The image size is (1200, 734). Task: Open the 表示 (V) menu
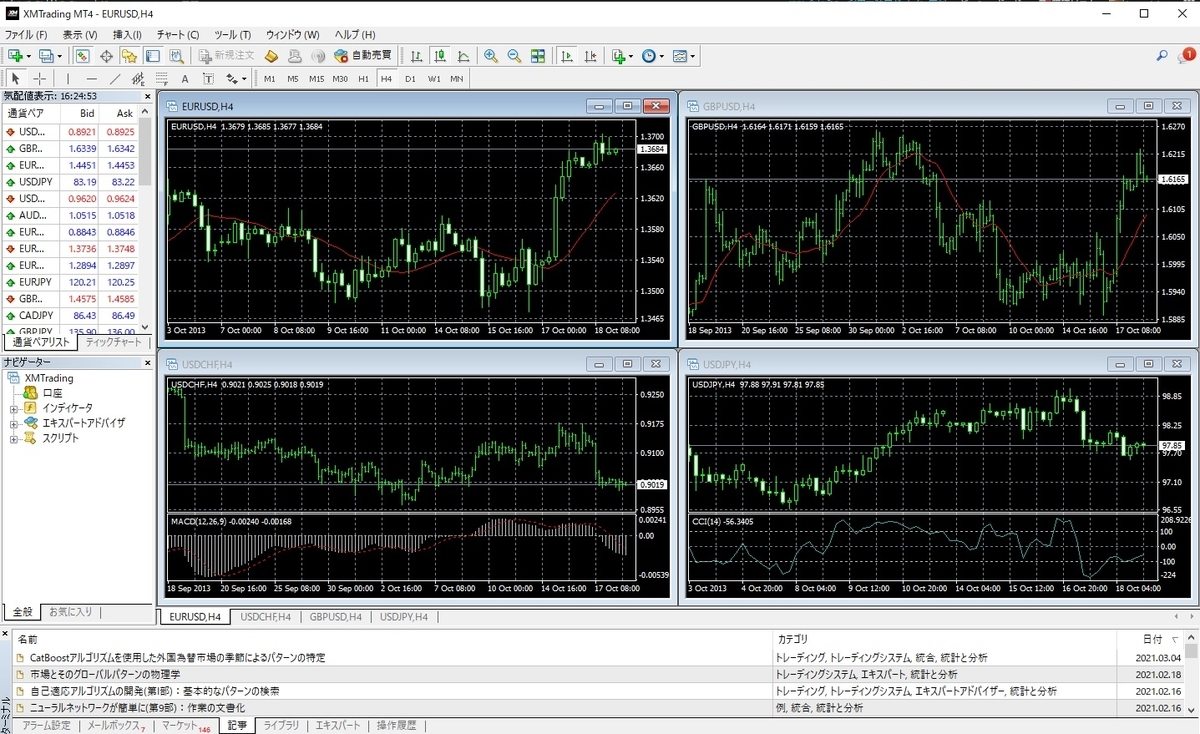(80, 35)
